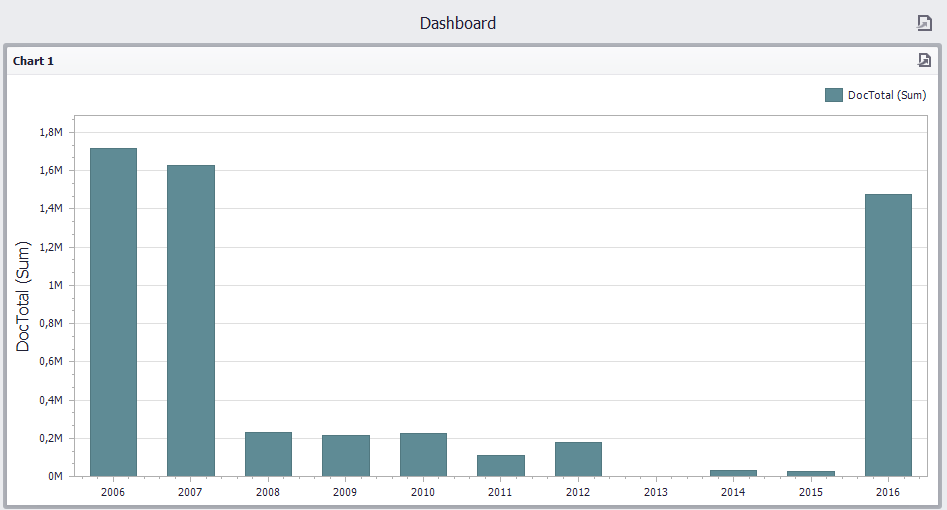Click the 2010 X-axis label
947x510 pixels.
point(423,492)
